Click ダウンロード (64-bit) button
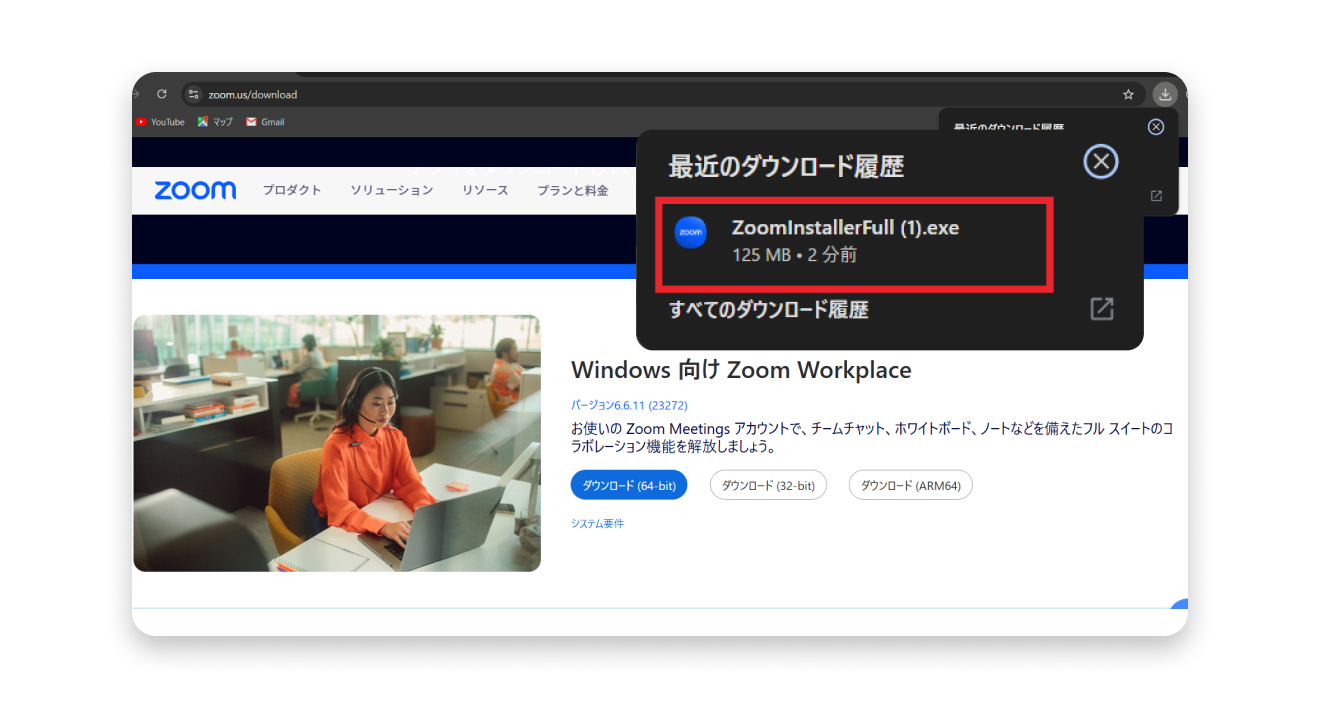The width and height of the screenshot is (1320, 708). [629, 486]
